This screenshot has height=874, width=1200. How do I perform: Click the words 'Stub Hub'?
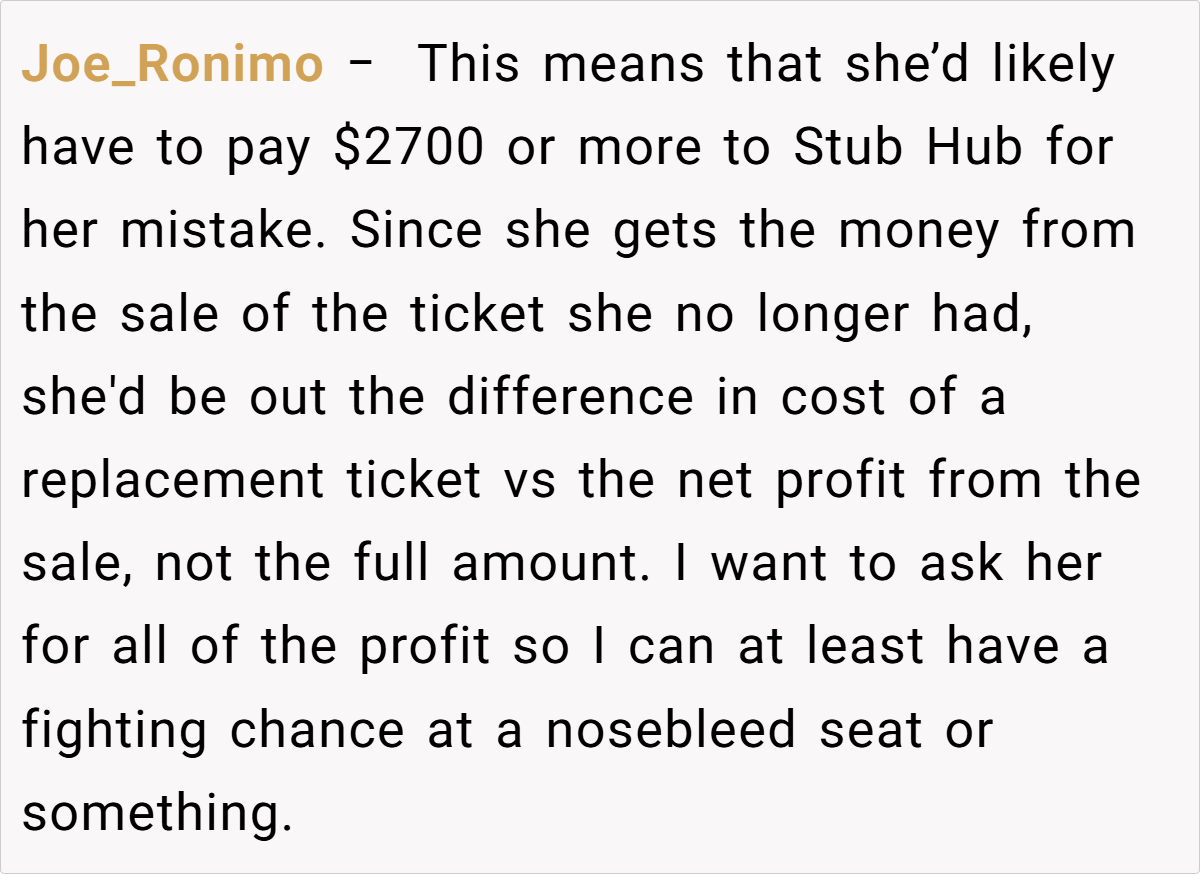click(x=908, y=149)
